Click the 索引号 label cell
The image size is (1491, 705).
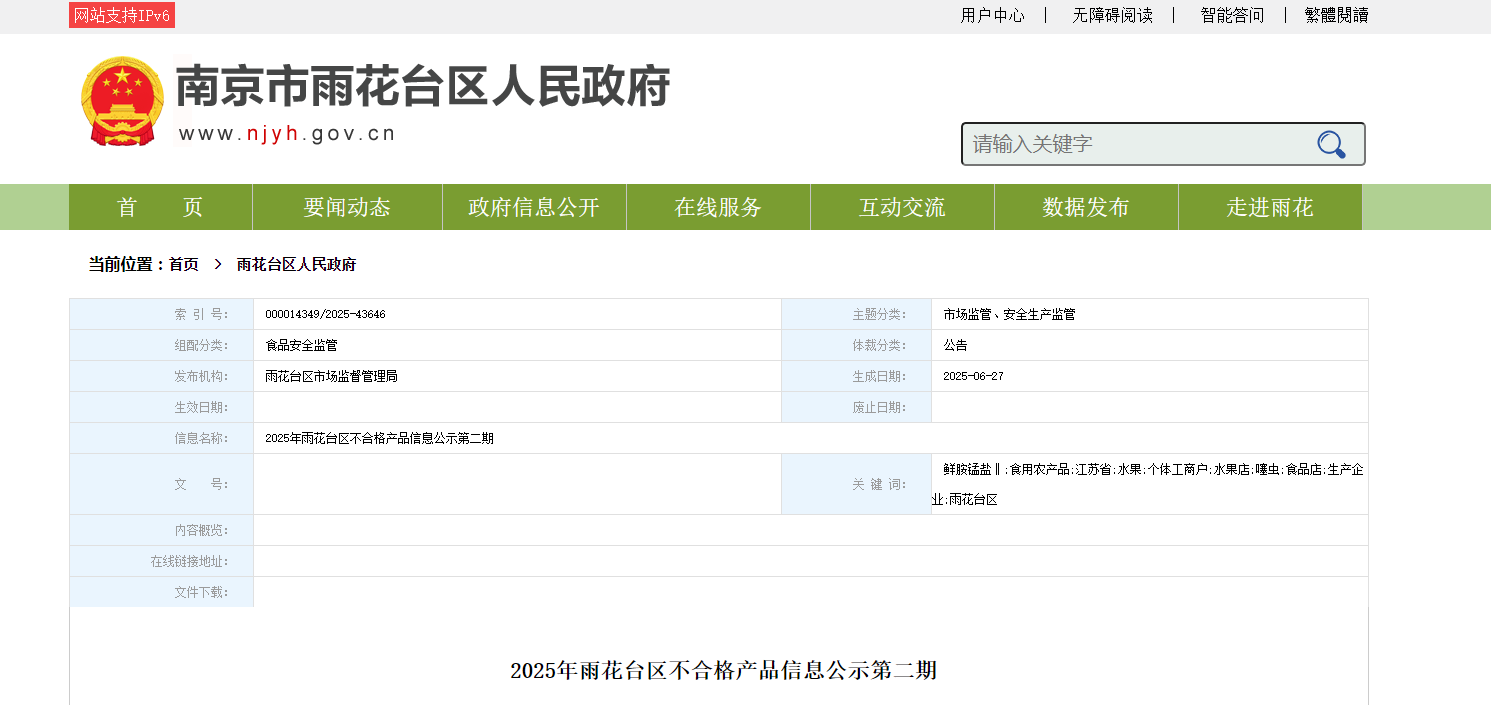(161, 314)
